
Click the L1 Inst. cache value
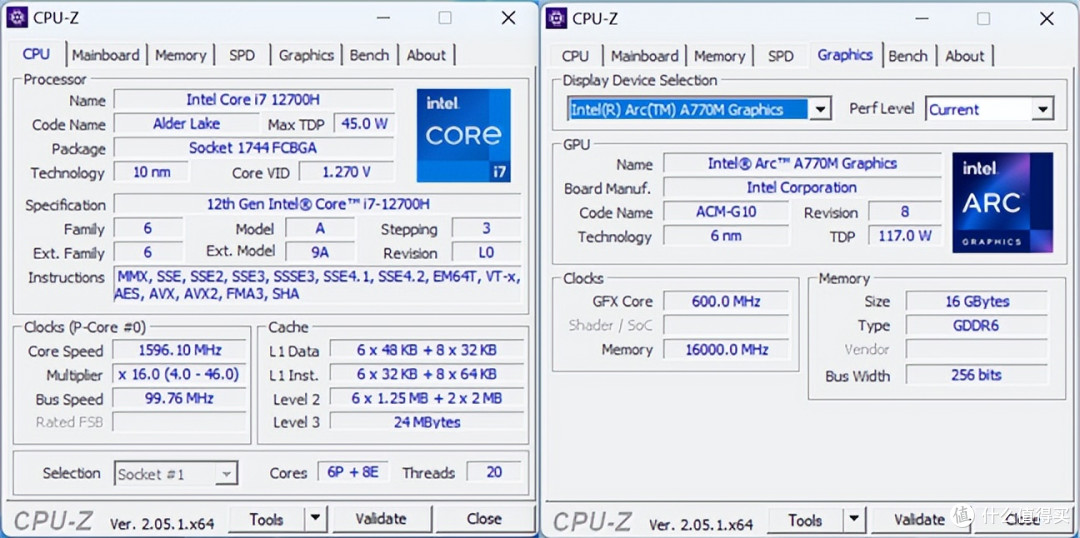[426, 374]
